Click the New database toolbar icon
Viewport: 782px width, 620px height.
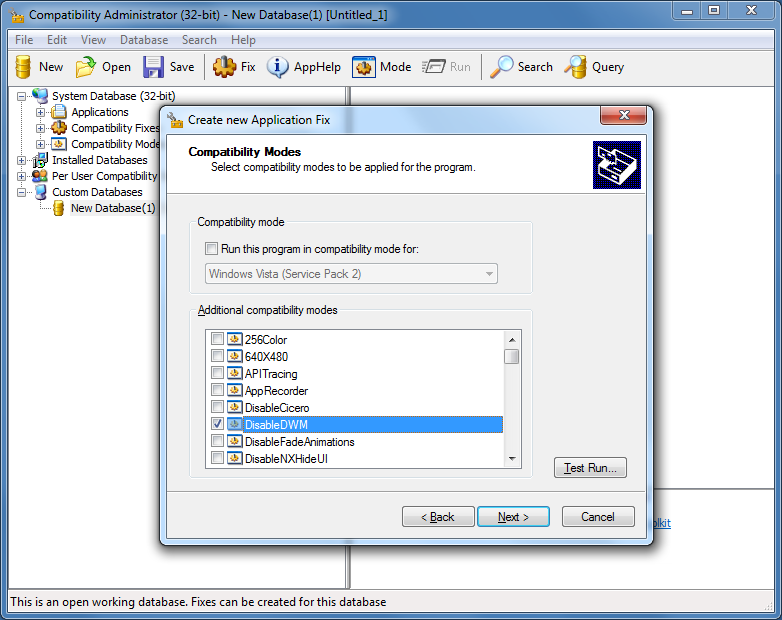point(23,67)
